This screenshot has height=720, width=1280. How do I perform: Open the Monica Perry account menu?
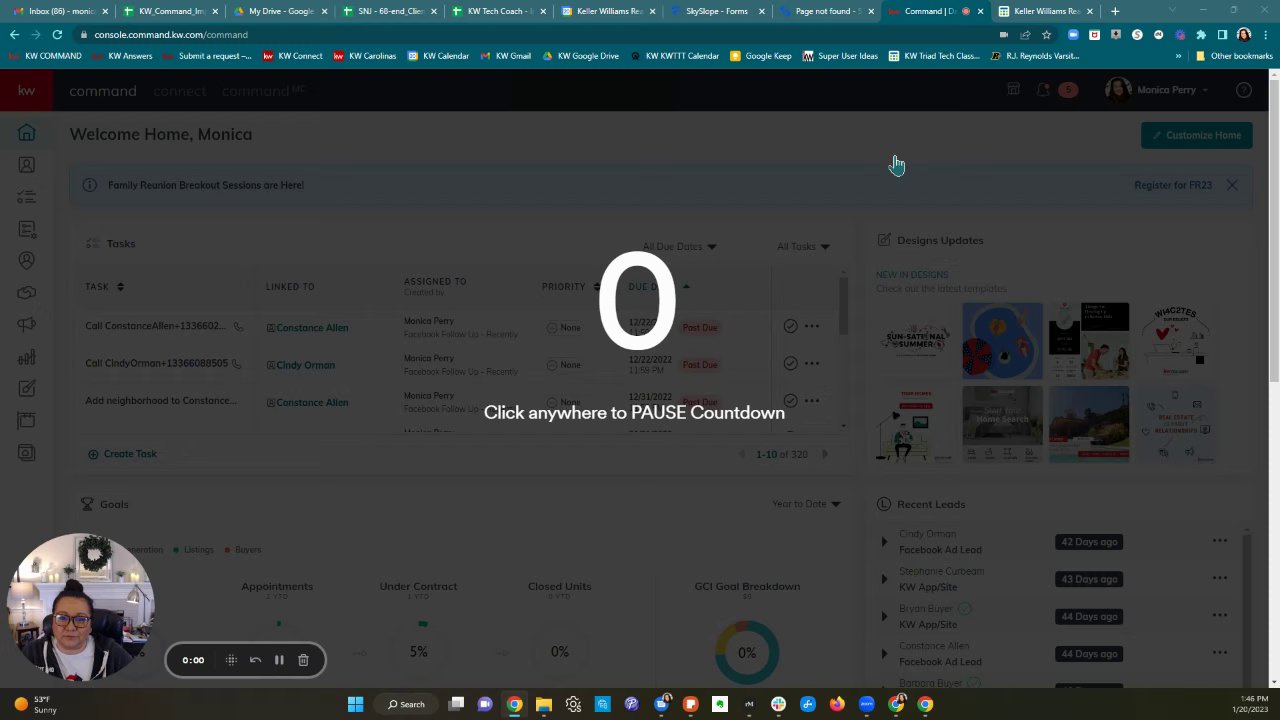point(1158,90)
